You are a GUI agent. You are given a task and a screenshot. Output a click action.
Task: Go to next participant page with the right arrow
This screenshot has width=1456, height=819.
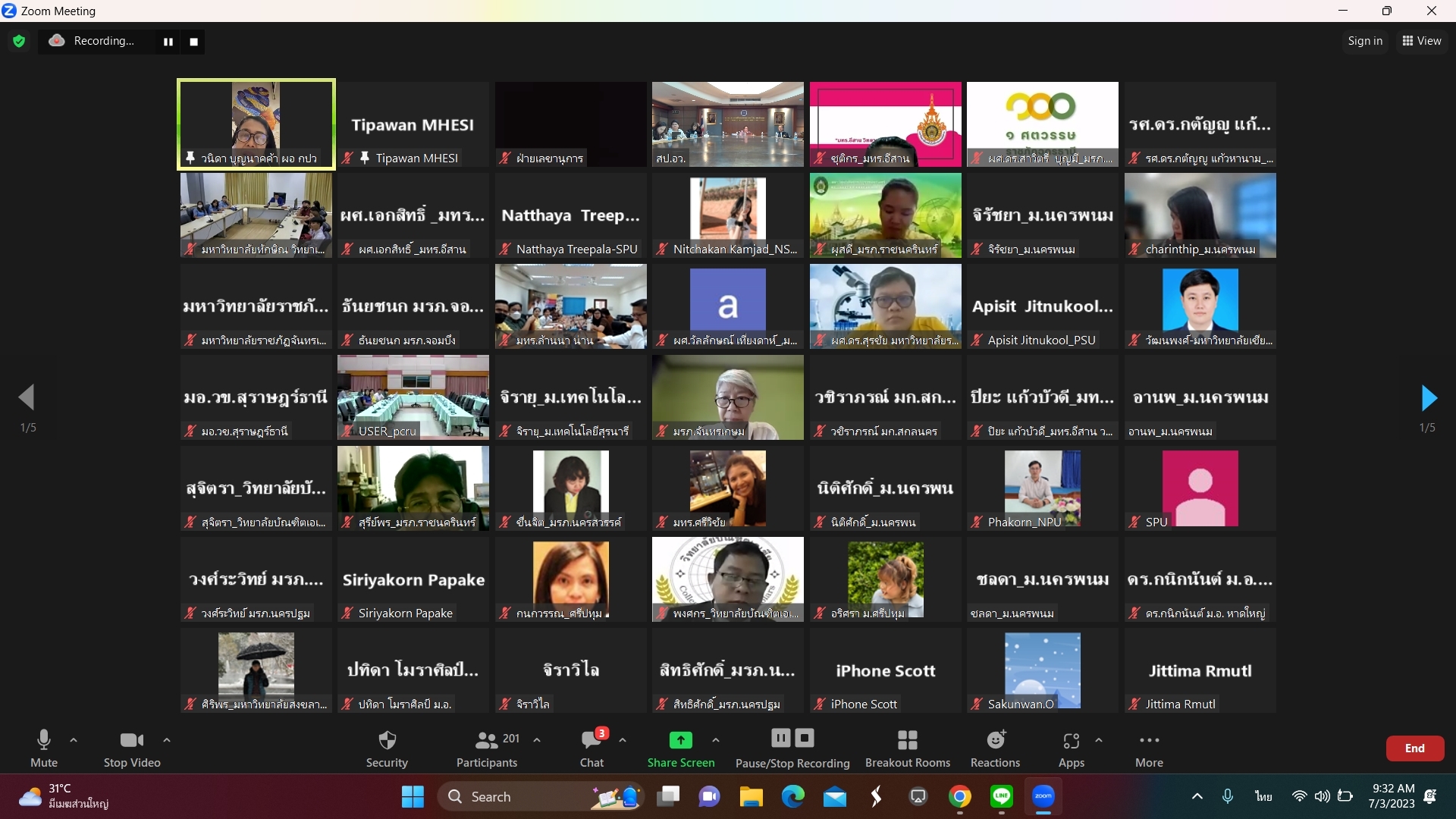click(1429, 397)
